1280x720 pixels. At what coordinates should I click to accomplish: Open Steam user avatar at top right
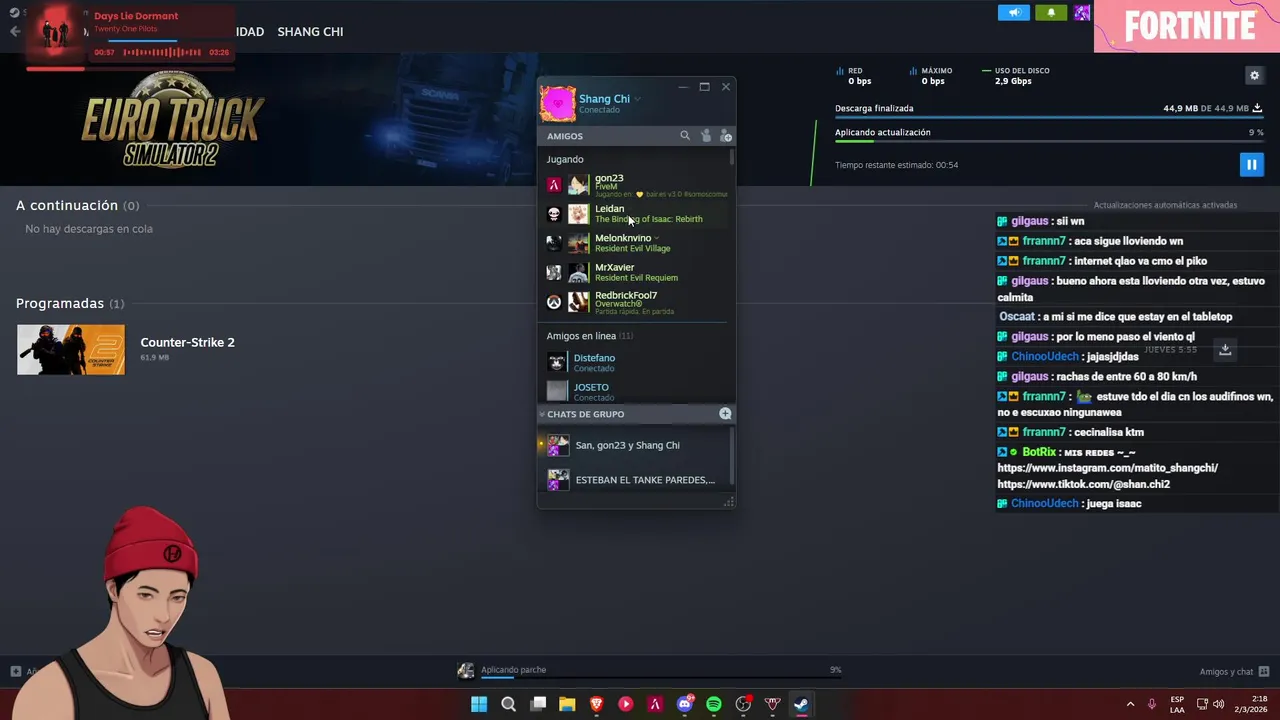(x=1082, y=13)
